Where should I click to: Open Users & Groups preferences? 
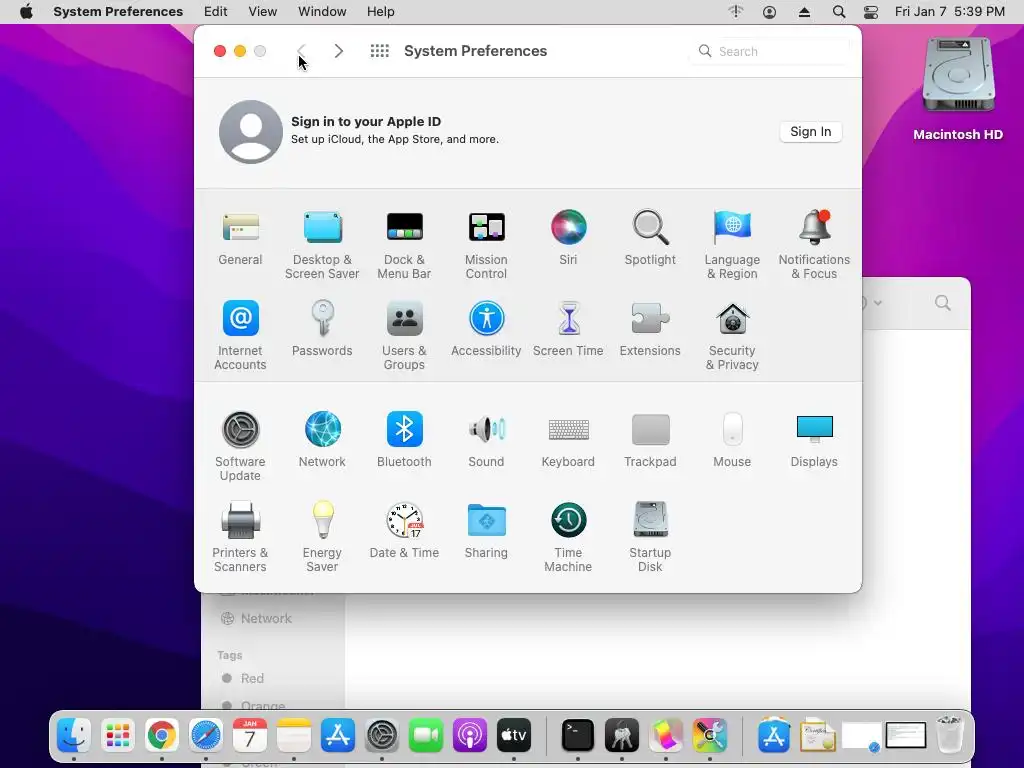(404, 336)
